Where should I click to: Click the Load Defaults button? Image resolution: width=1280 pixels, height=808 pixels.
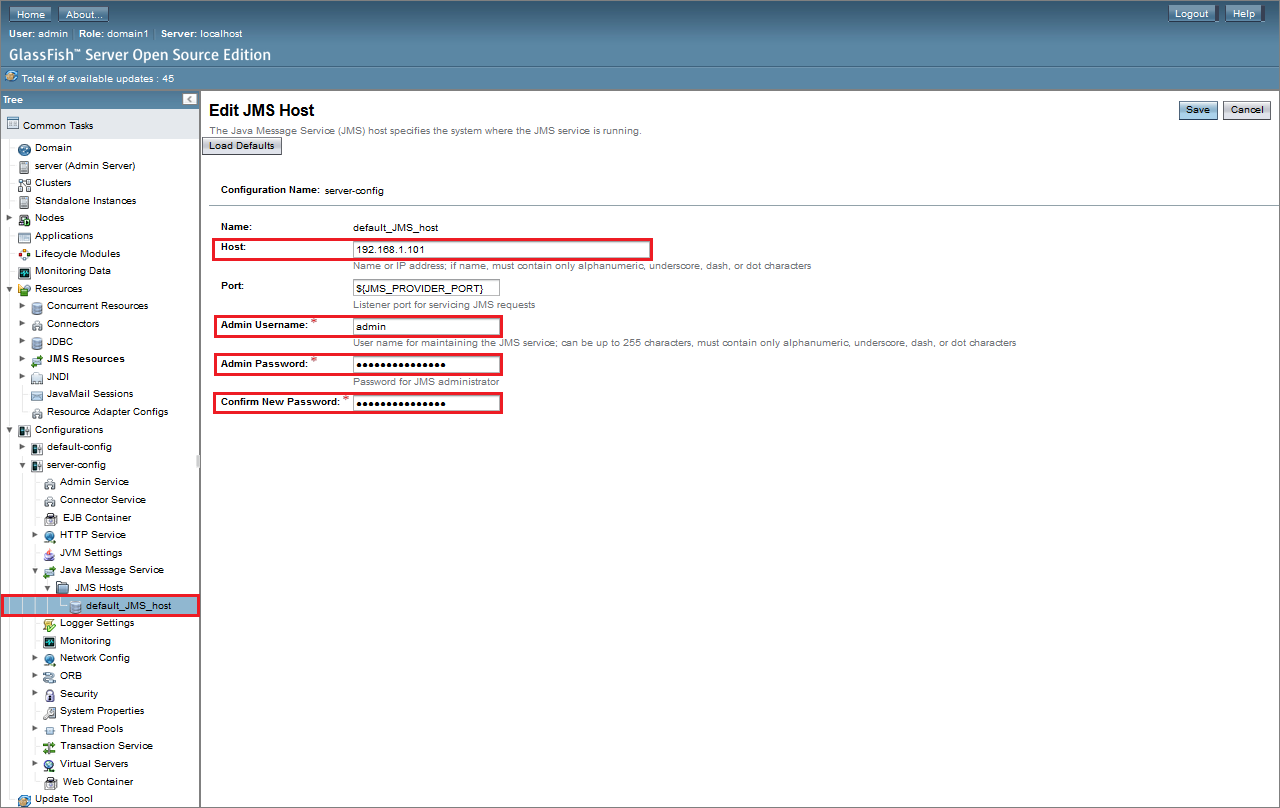(242, 146)
